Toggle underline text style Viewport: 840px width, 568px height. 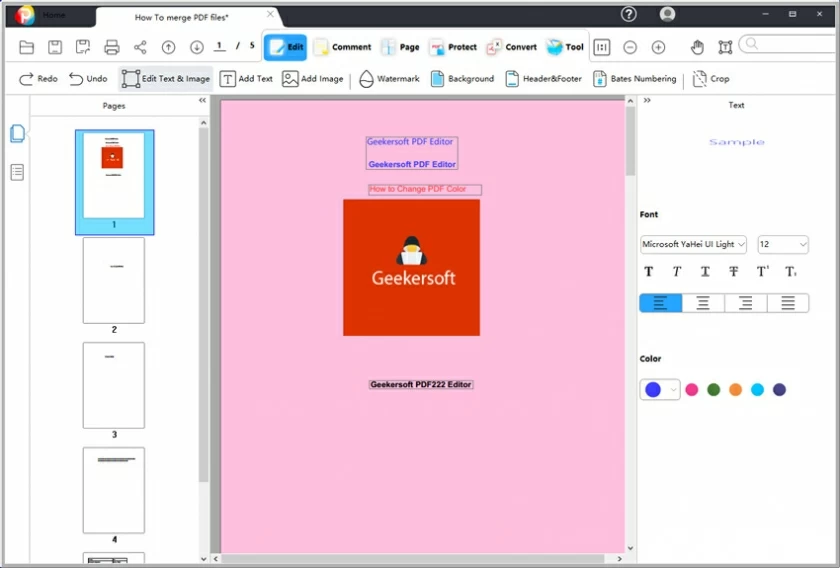coord(706,272)
